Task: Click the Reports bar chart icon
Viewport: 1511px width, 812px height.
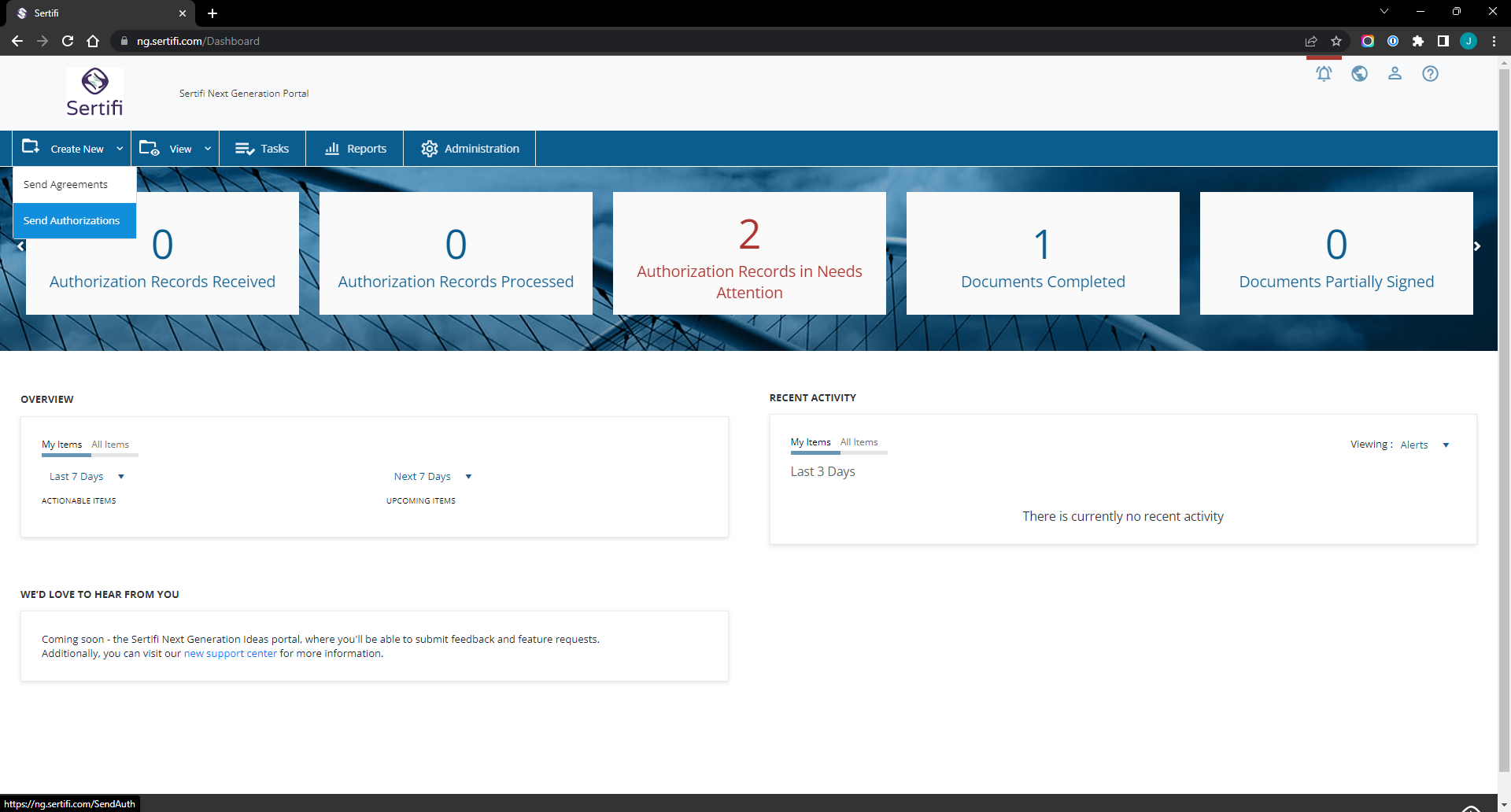Action: (332, 149)
